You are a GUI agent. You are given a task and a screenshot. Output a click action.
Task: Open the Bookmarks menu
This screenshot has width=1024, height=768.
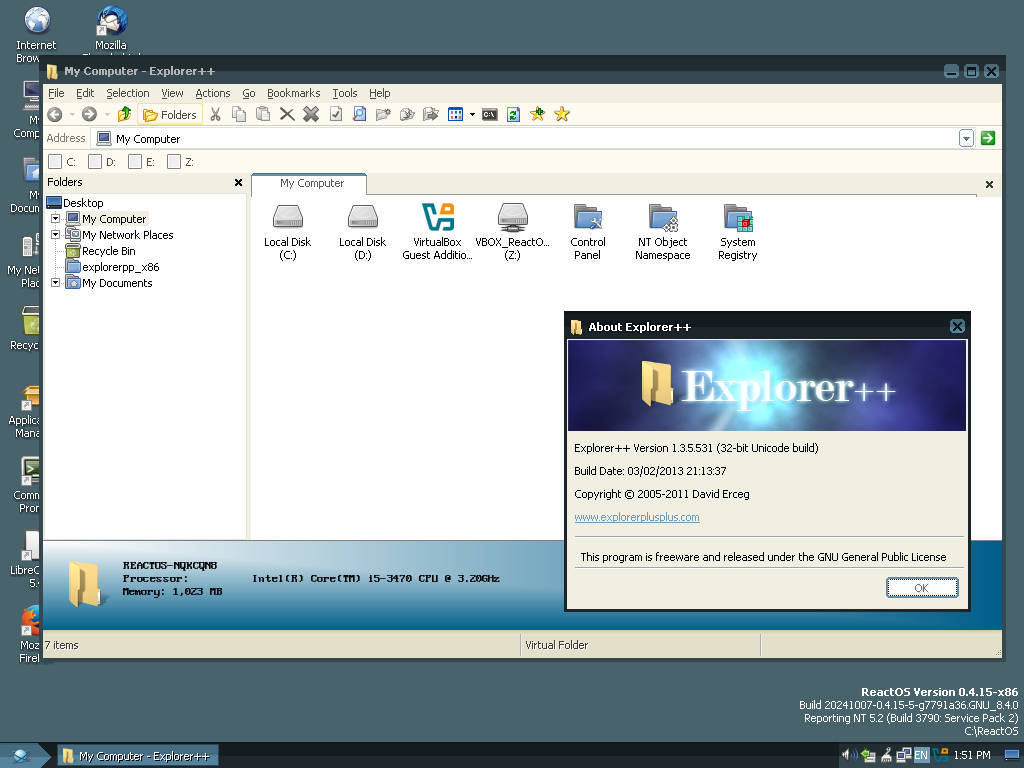(293, 93)
